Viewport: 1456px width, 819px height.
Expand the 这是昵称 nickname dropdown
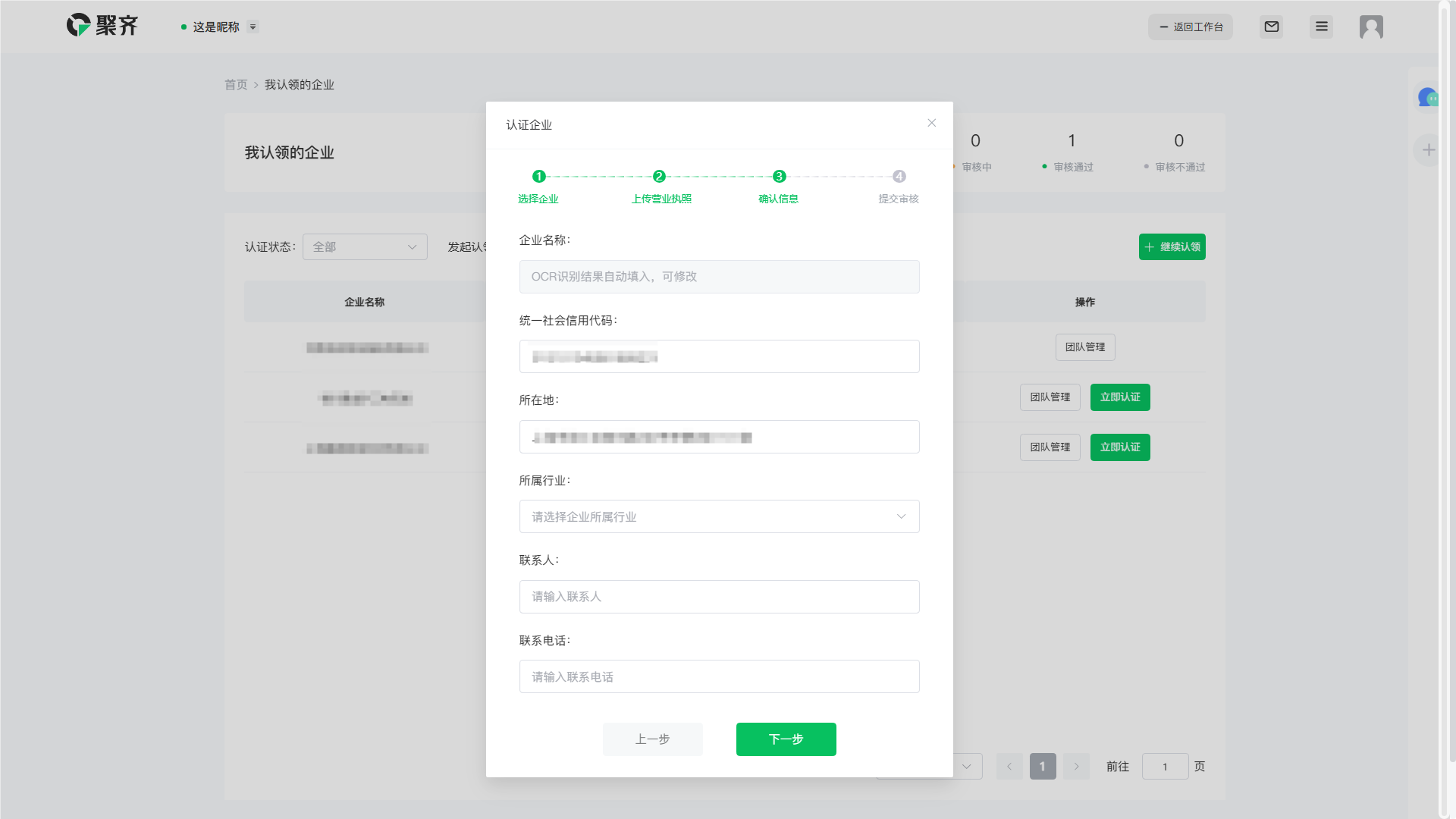[253, 27]
